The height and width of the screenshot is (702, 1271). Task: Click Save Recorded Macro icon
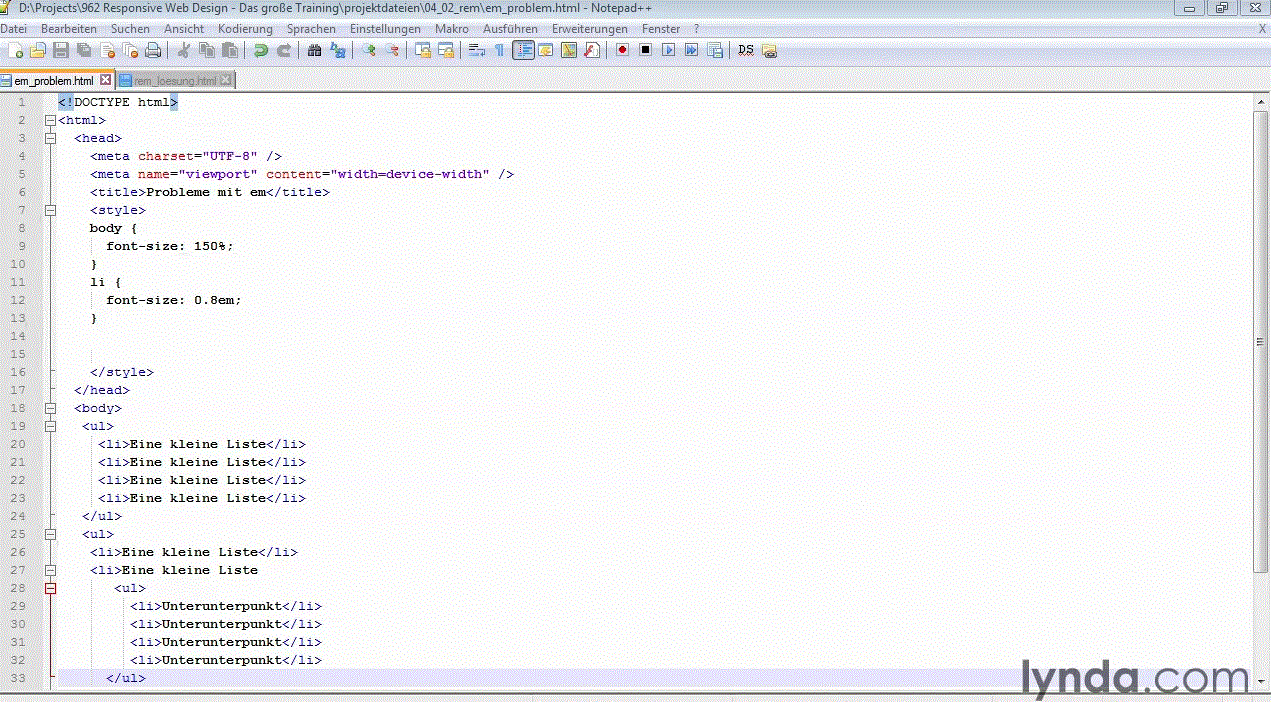point(714,50)
